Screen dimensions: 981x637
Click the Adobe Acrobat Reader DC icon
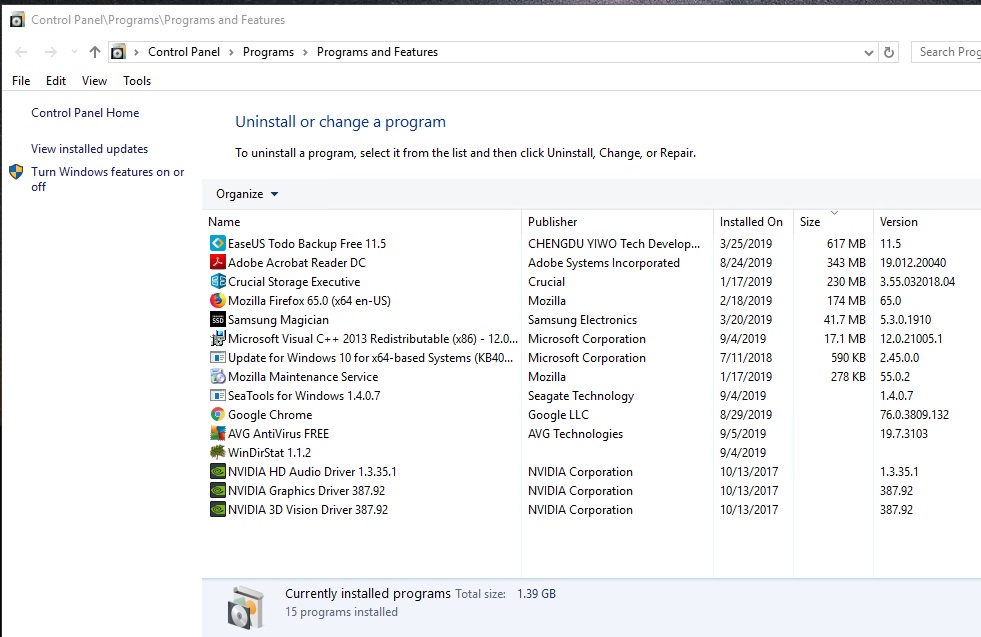(217, 262)
